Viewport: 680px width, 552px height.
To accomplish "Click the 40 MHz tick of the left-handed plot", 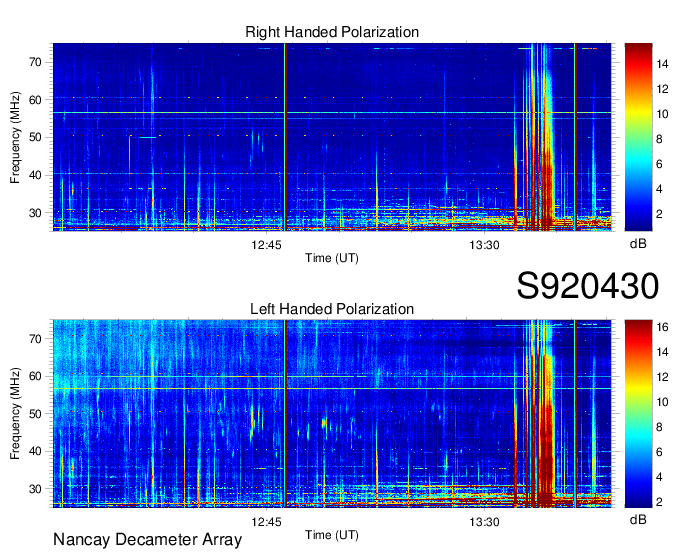I will [x=35, y=451].
